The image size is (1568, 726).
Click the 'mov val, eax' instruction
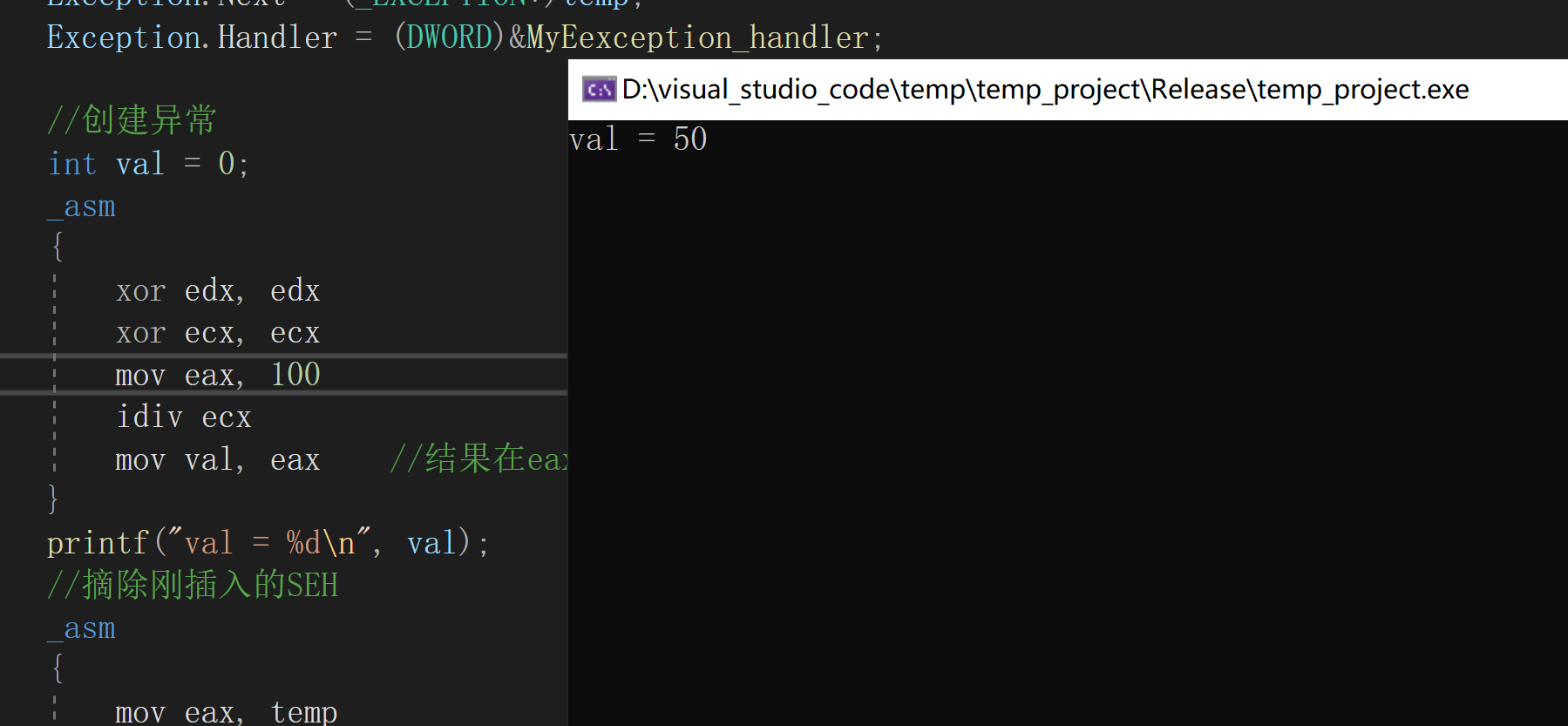point(218,459)
